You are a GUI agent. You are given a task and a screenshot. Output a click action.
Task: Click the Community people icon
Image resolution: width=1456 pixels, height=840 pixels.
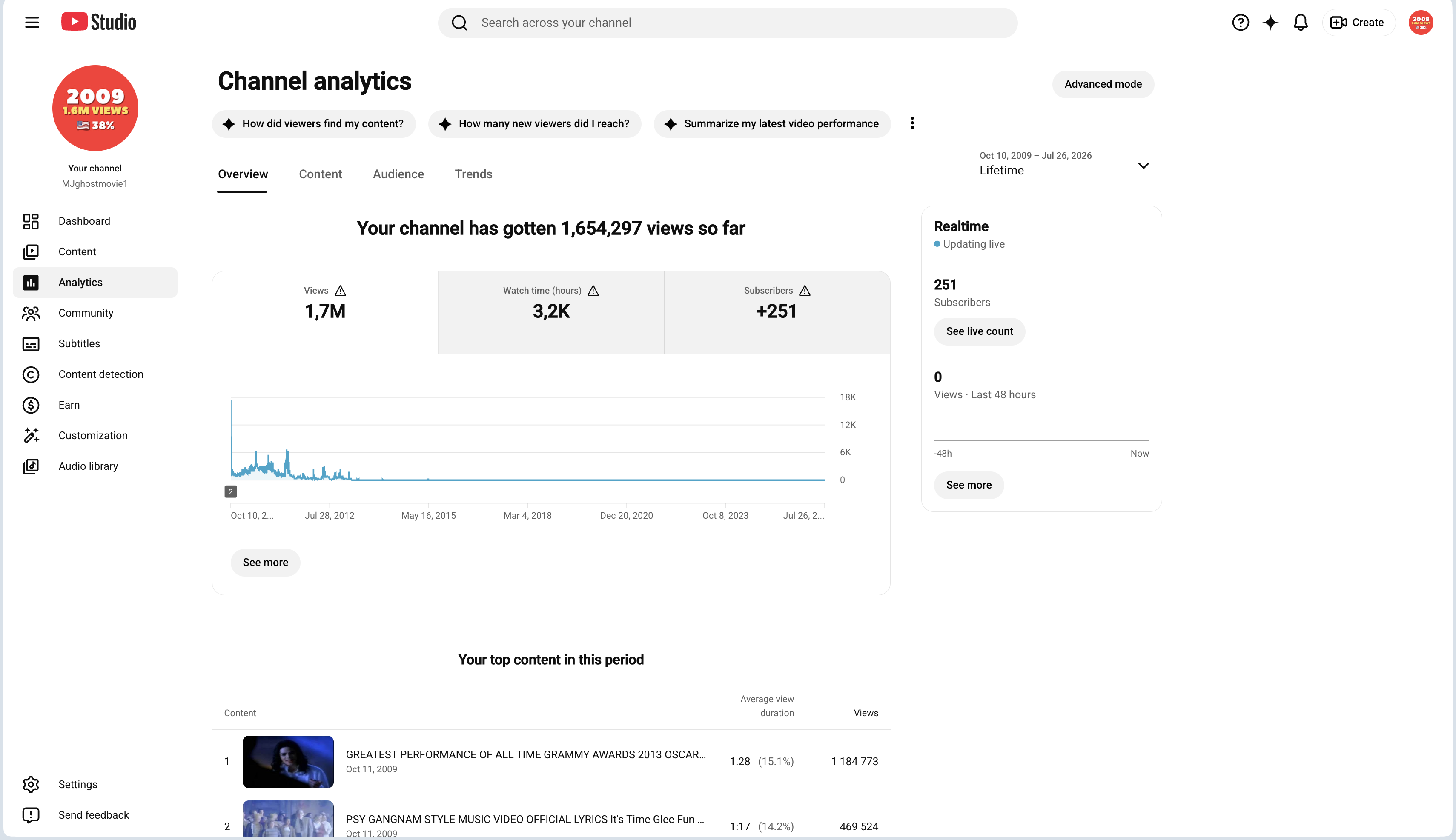coord(31,313)
